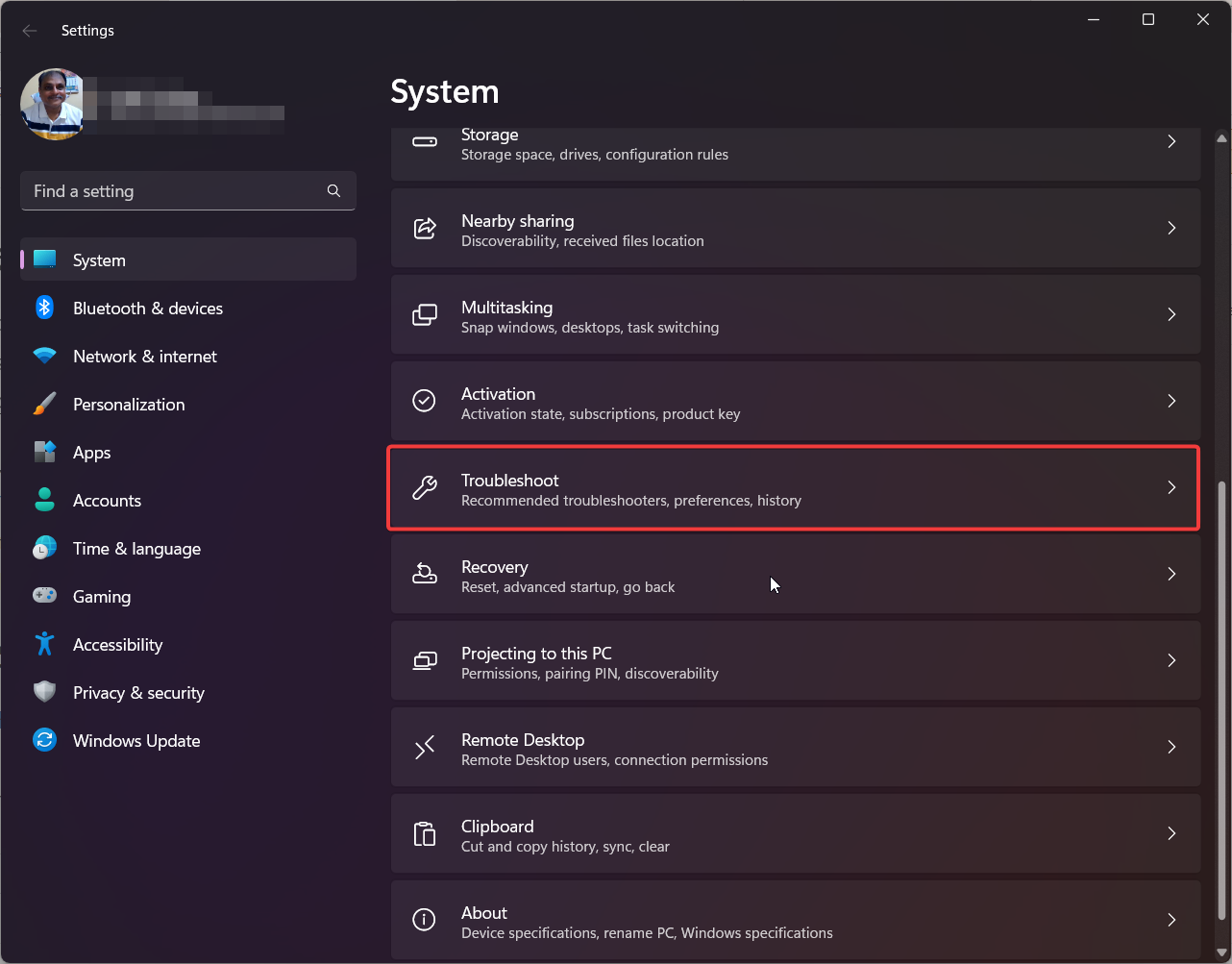Image resolution: width=1232 pixels, height=964 pixels.
Task: Click the Accessibility figure icon
Action: click(45, 644)
